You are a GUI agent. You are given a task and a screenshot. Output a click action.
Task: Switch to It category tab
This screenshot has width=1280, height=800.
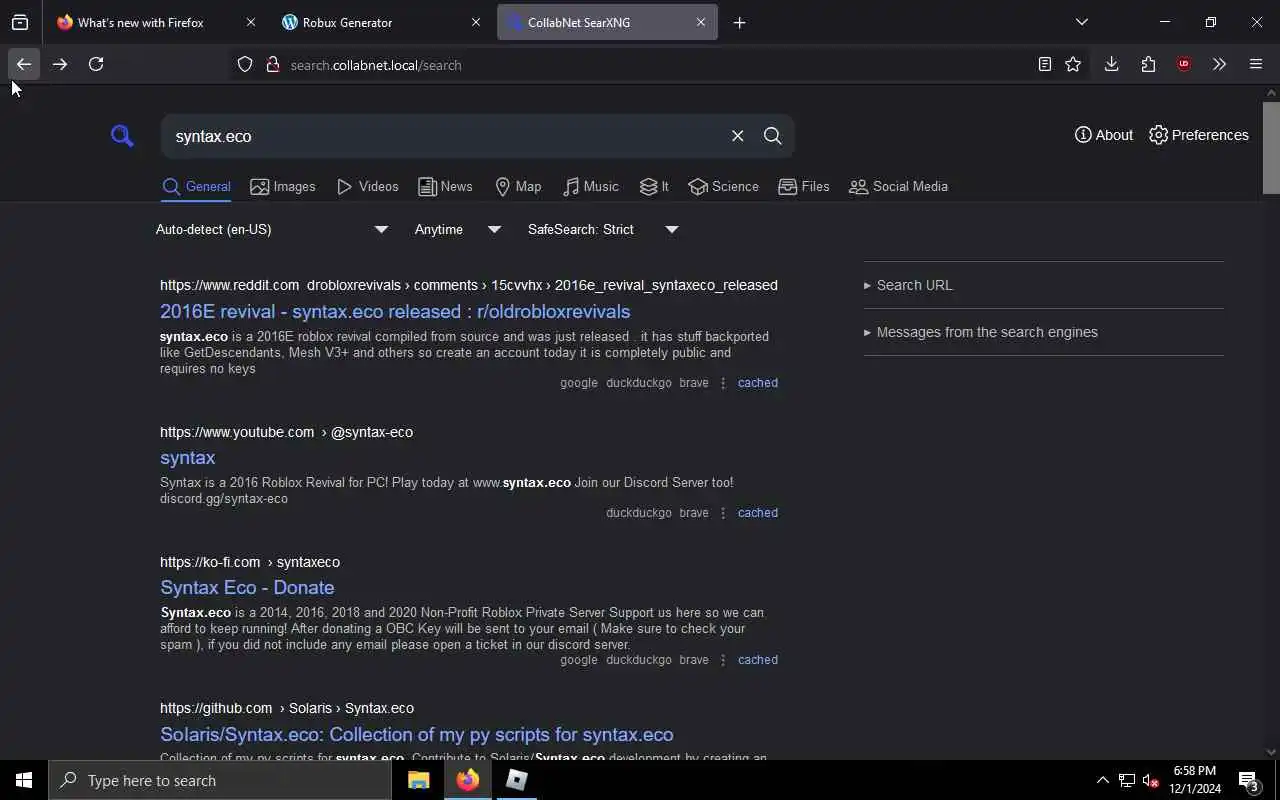pos(654,186)
